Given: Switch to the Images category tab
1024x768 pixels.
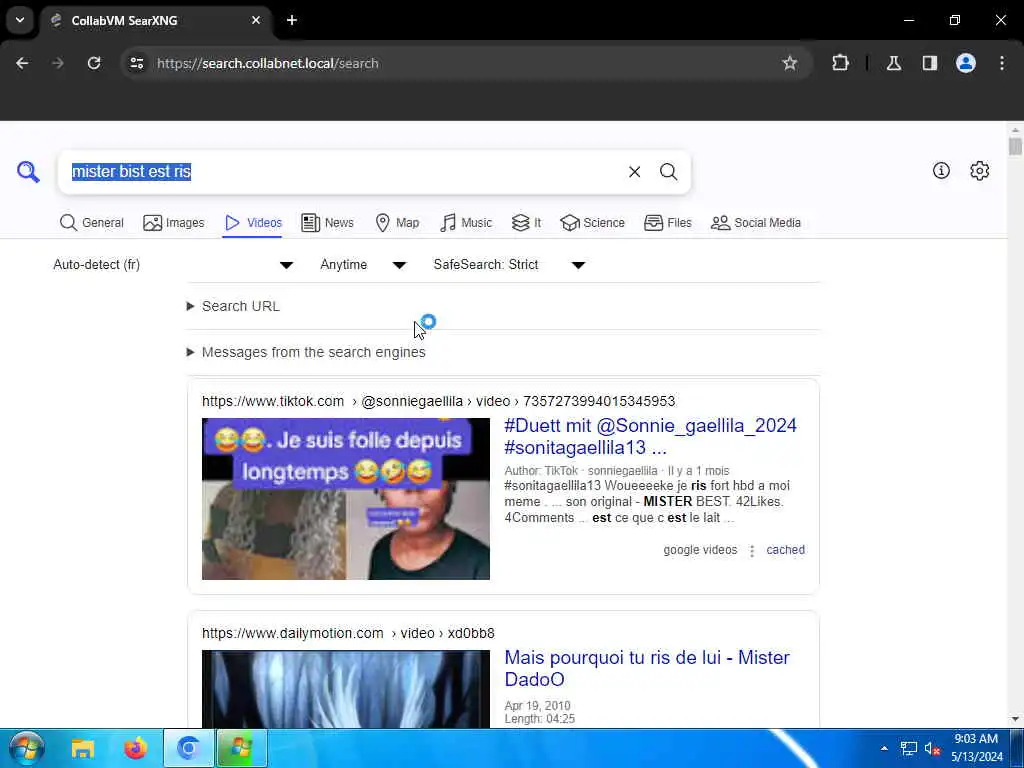Looking at the screenshot, I should pyautogui.click(x=174, y=223).
